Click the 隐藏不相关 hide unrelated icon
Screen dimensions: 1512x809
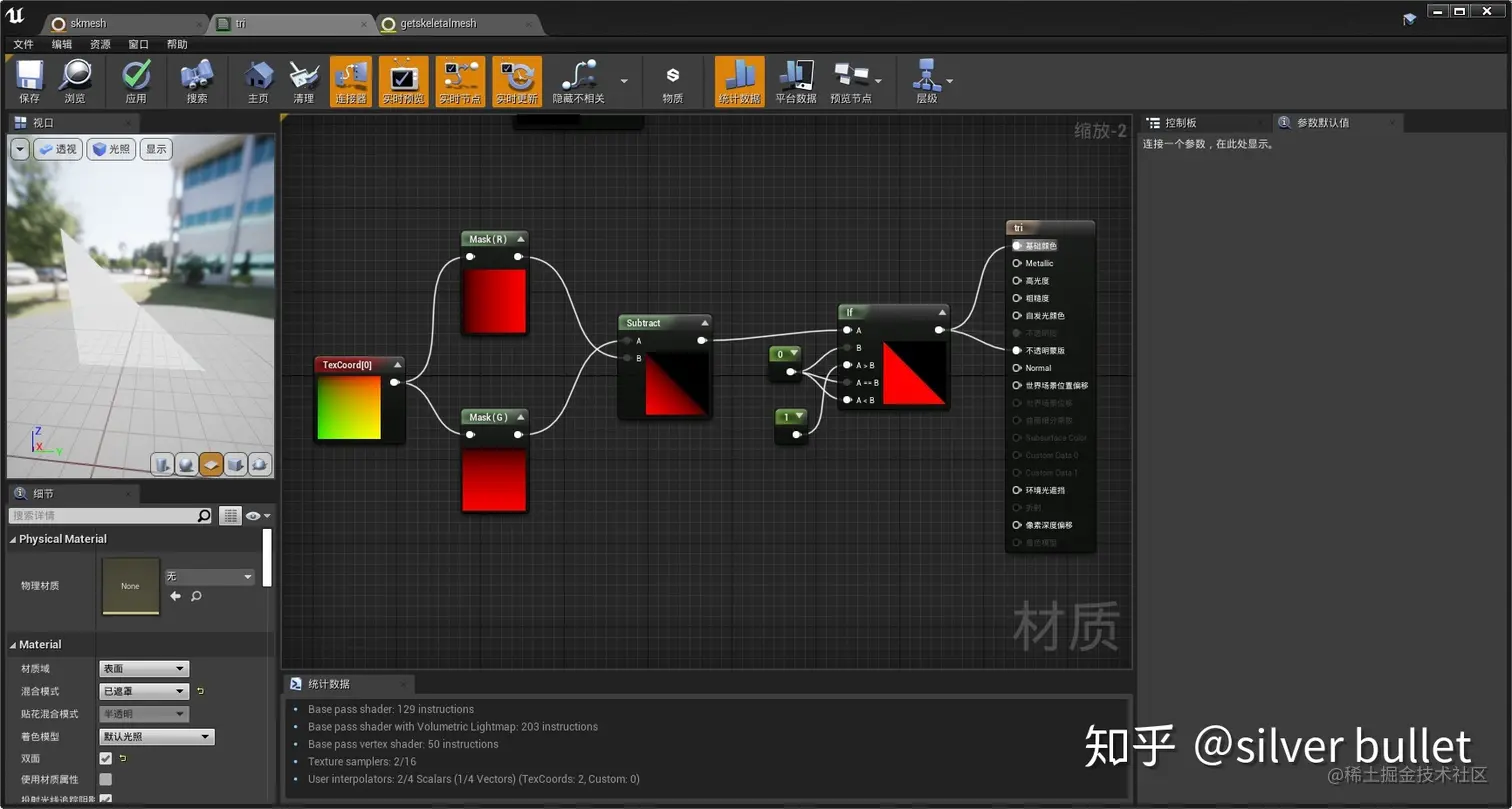pyautogui.click(x=579, y=81)
